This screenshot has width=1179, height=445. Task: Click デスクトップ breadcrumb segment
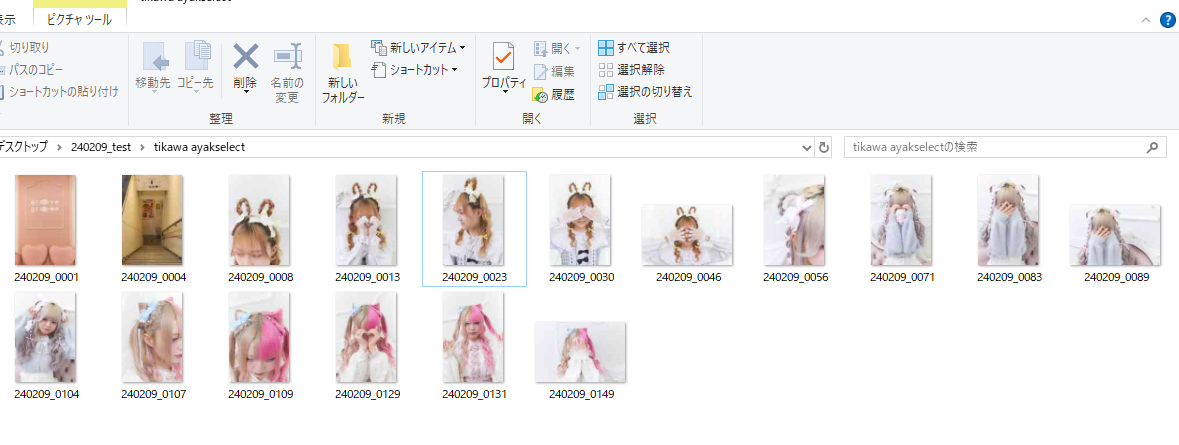[x=24, y=147]
